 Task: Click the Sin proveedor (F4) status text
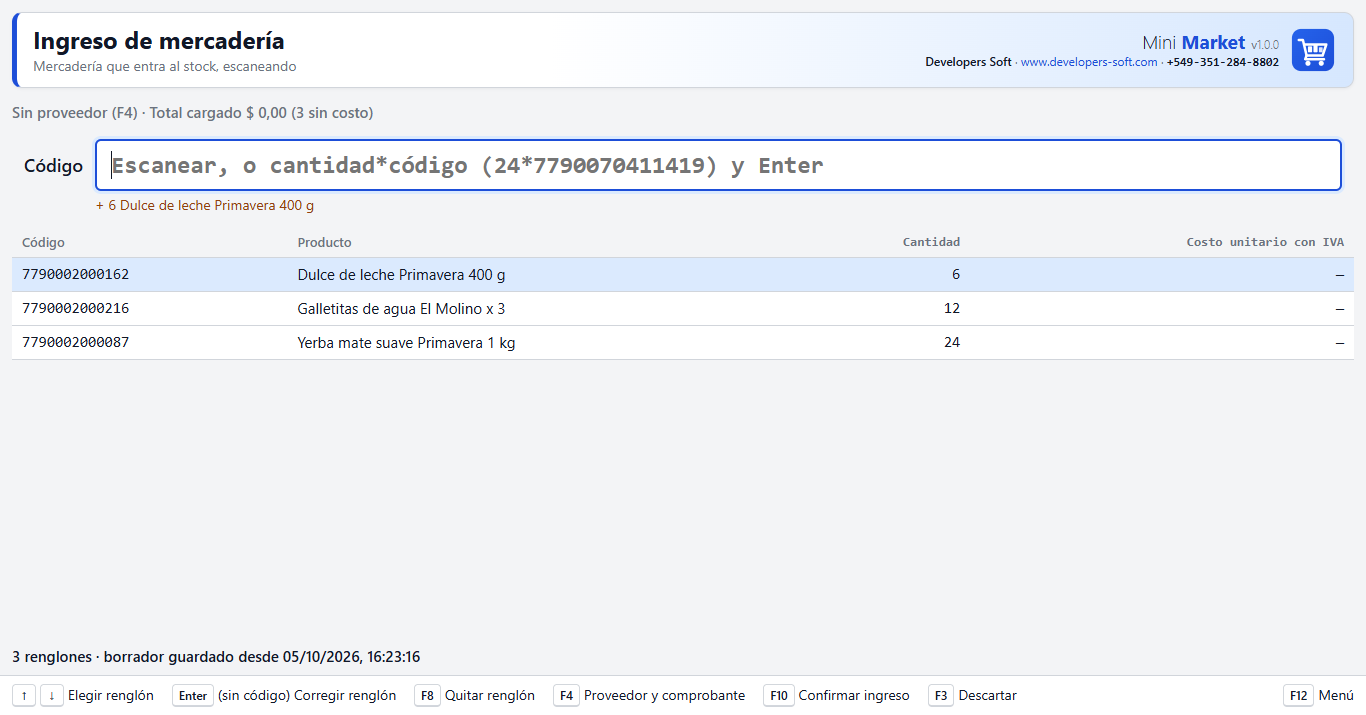[x=75, y=113]
